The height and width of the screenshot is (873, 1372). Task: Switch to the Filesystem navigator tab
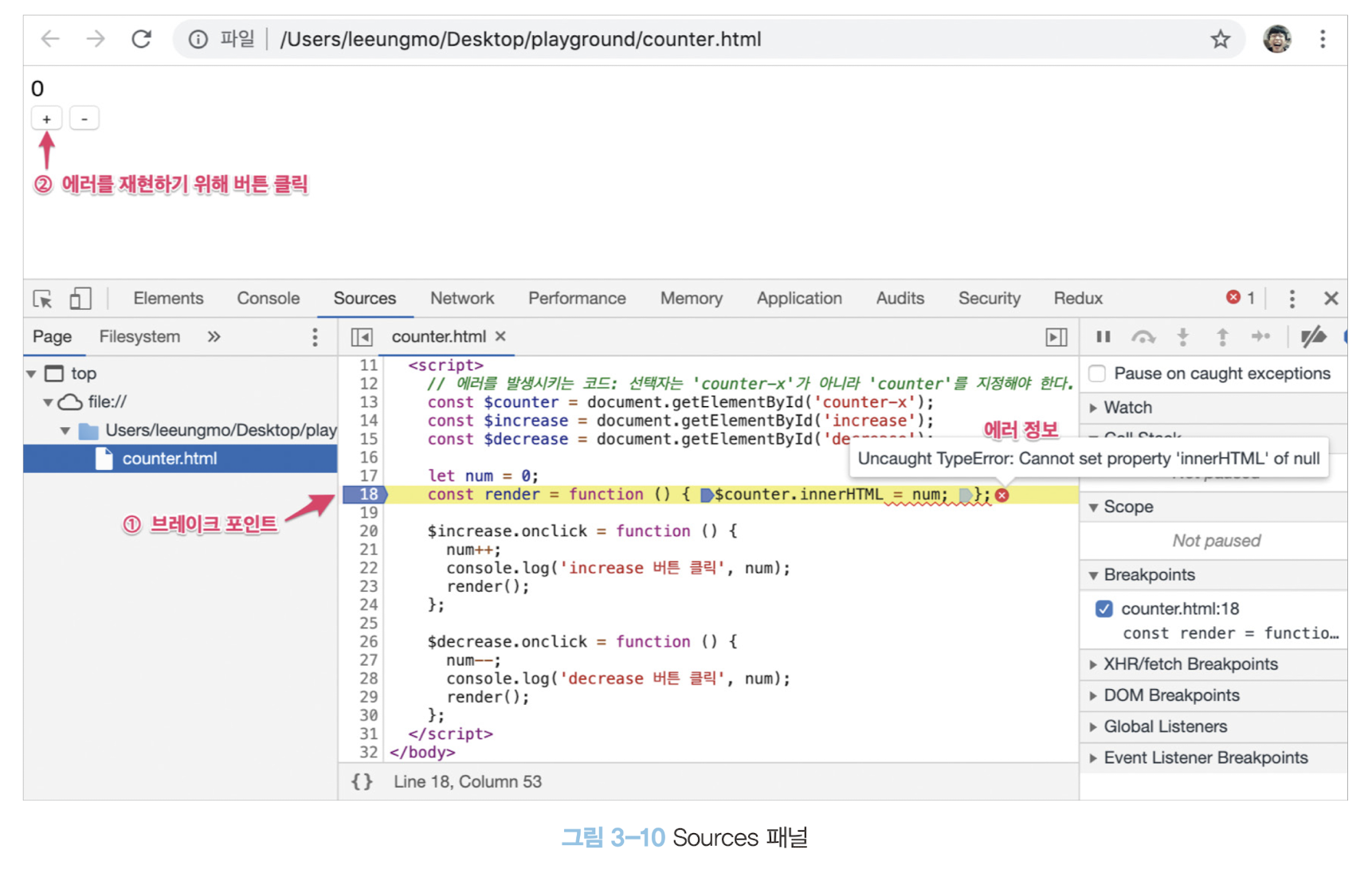tap(139, 337)
